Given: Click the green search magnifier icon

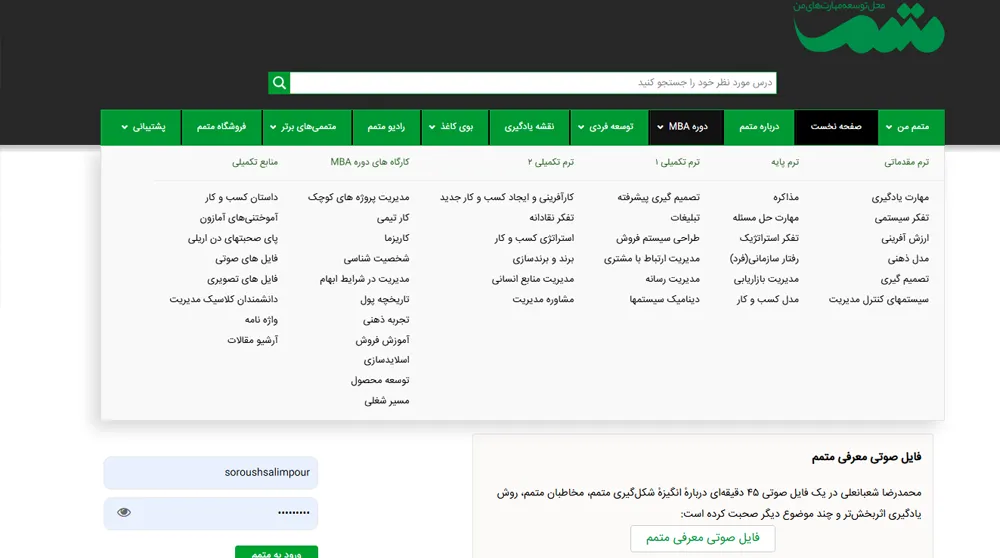Looking at the screenshot, I should [279, 83].
